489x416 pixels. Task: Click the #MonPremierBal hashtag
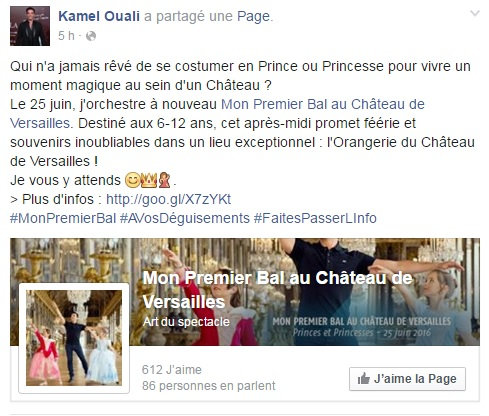pos(63,218)
